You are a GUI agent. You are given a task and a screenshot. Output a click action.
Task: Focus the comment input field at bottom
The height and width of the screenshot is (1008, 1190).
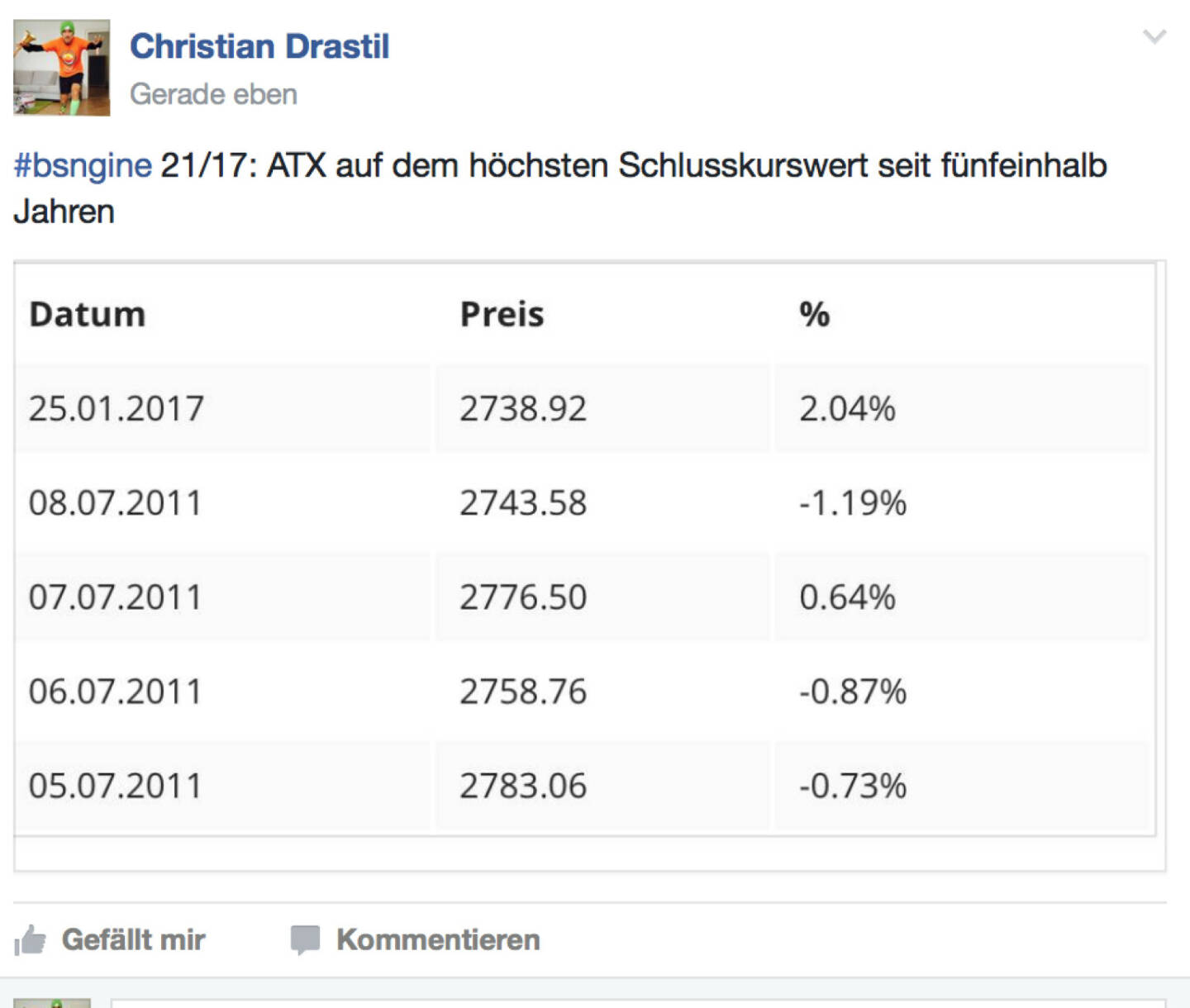click(x=645, y=1001)
